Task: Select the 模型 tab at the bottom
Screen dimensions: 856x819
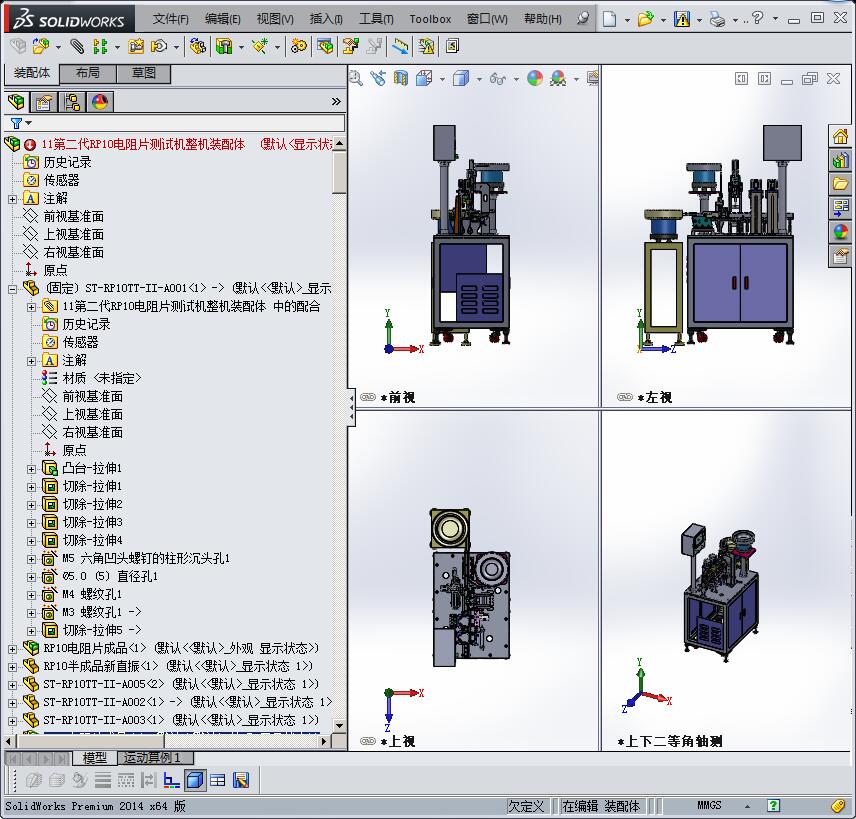Action: pyautogui.click(x=94, y=758)
